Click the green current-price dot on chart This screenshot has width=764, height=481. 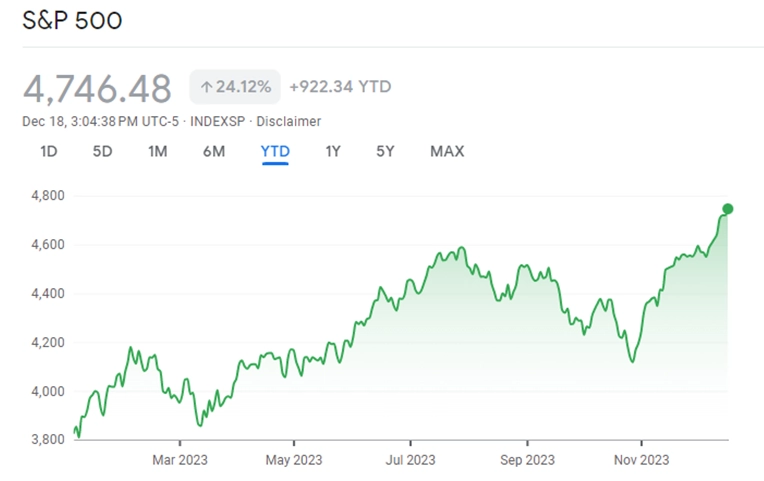(x=727, y=209)
